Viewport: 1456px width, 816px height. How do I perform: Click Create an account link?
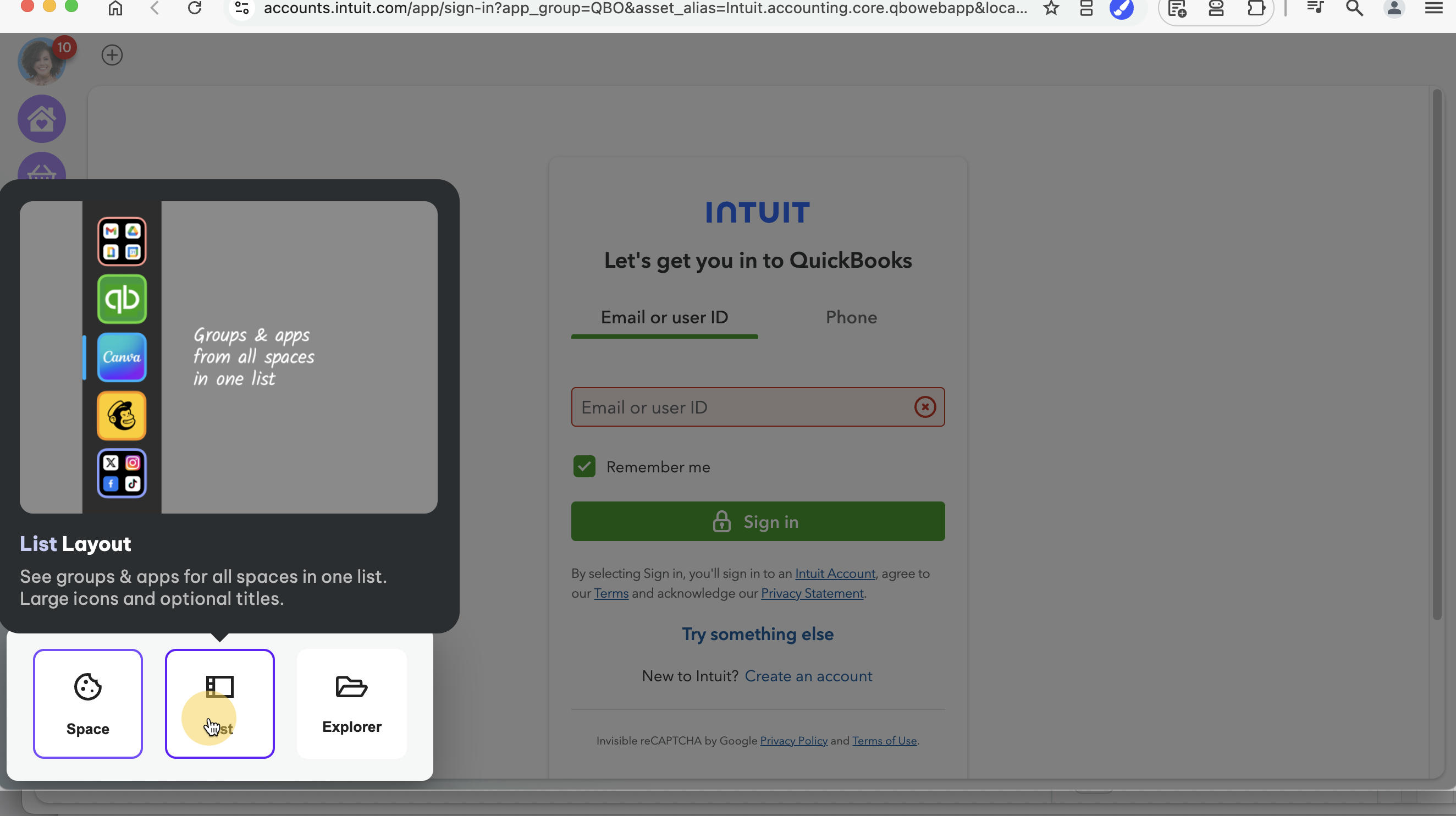808,676
